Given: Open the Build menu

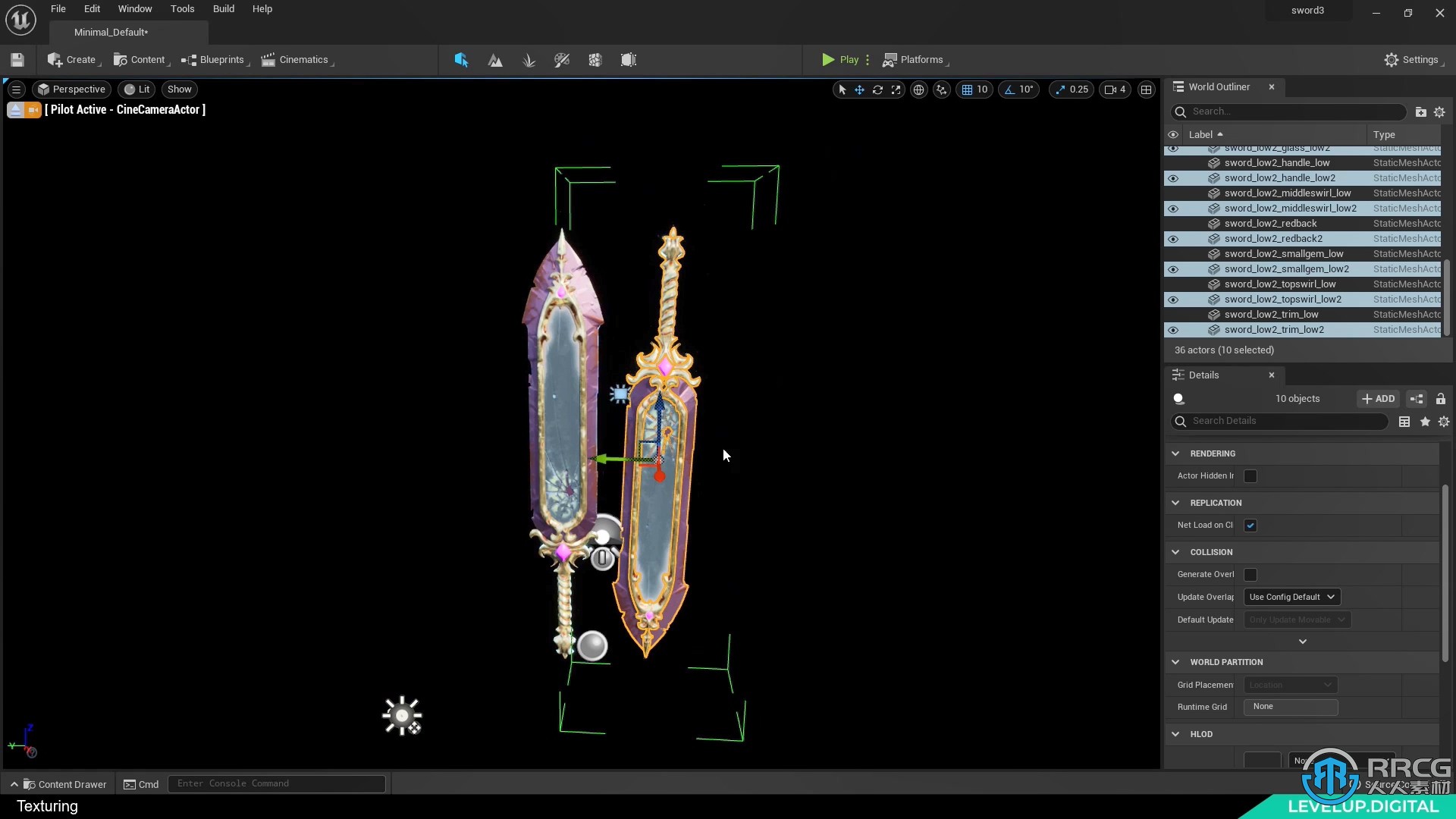Looking at the screenshot, I should point(223,9).
